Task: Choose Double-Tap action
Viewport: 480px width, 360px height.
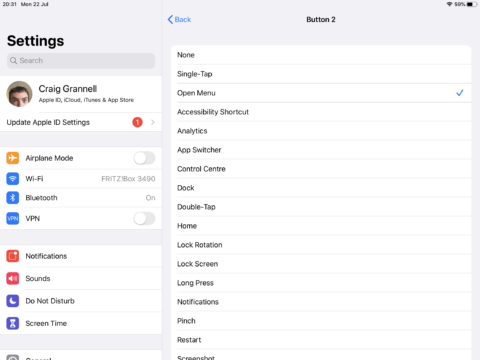Action: click(x=321, y=207)
